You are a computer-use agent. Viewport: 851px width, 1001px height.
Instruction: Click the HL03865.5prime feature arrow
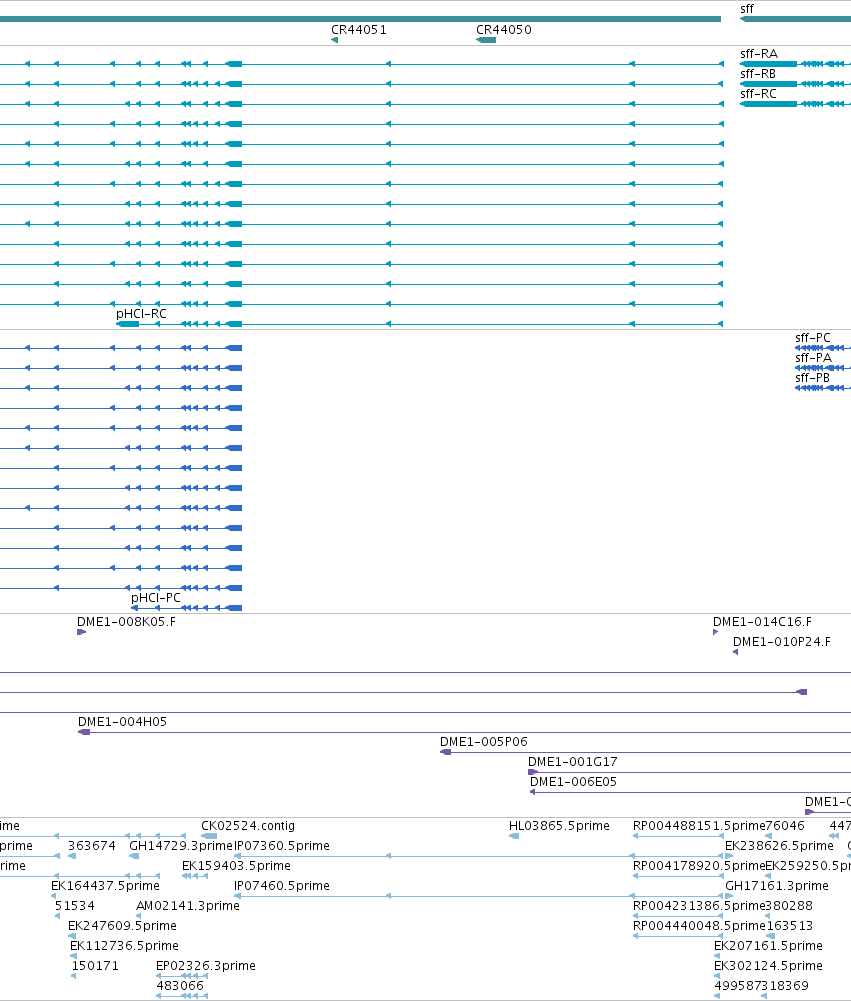click(513, 836)
